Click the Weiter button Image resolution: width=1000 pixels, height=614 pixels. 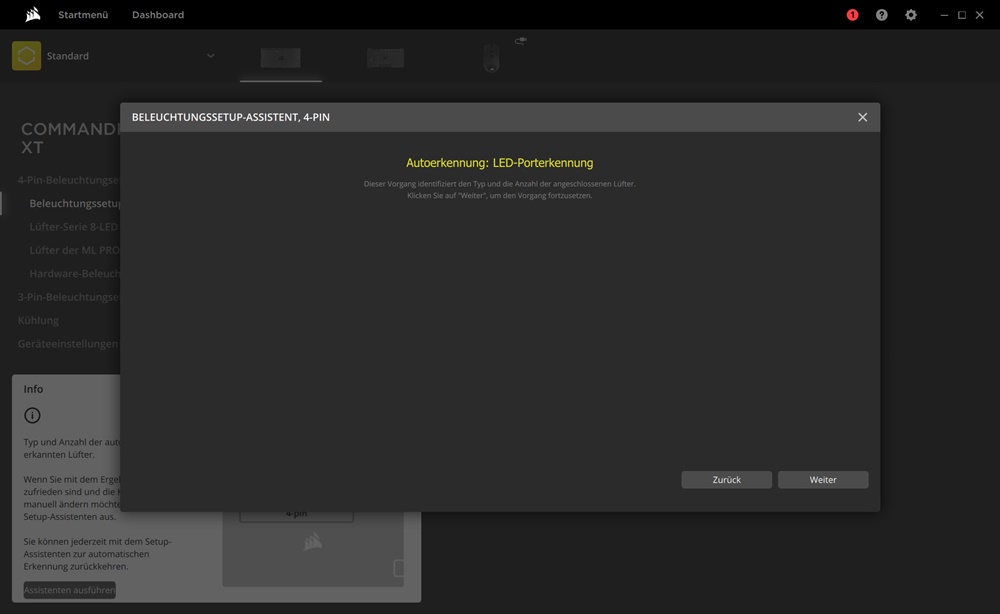pos(823,479)
